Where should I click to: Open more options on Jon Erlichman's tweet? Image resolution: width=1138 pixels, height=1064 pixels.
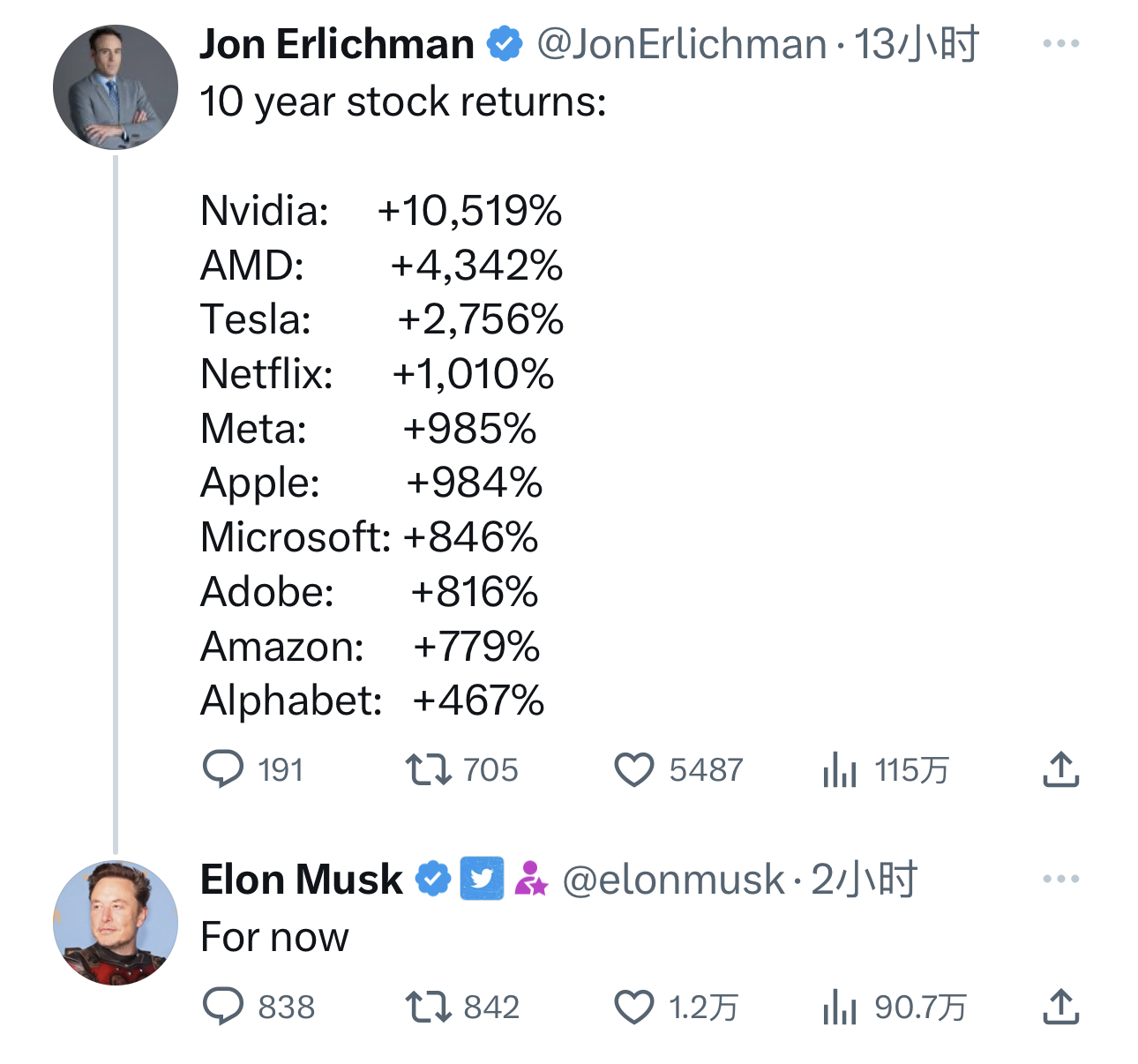pos(1060,43)
